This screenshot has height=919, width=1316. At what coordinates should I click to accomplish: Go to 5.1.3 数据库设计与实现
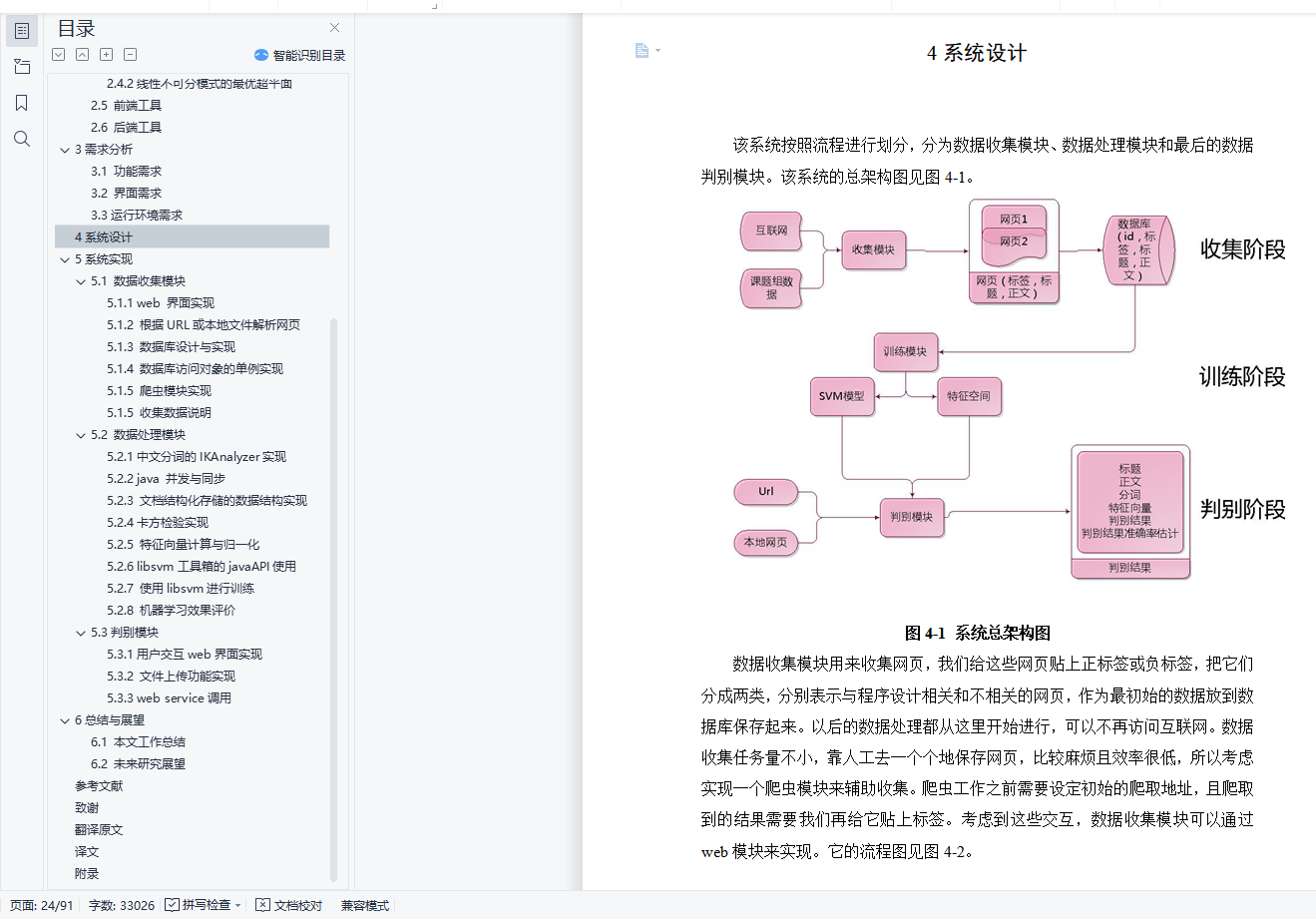tap(172, 347)
